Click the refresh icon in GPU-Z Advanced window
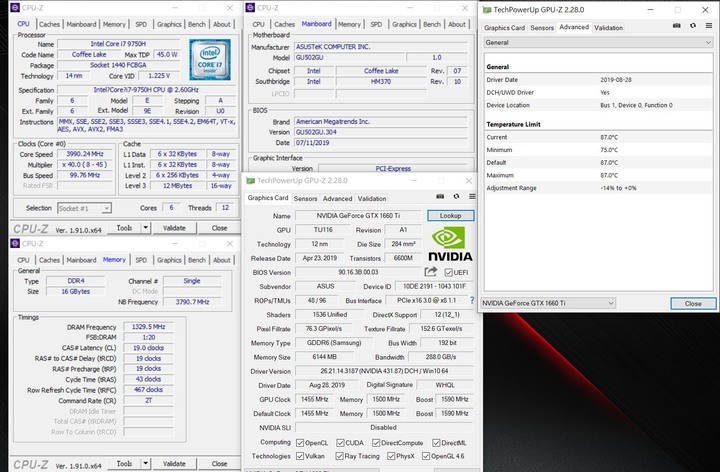 point(693,26)
